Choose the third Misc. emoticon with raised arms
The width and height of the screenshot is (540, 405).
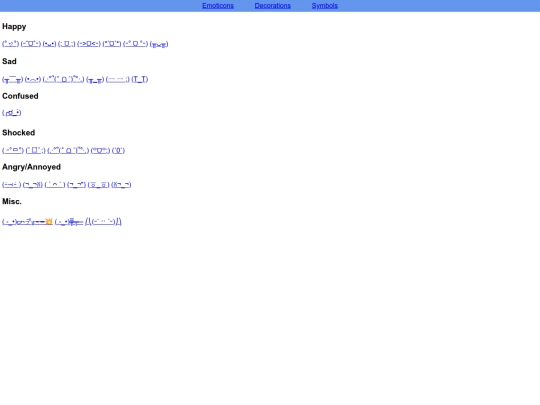point(103,221)
